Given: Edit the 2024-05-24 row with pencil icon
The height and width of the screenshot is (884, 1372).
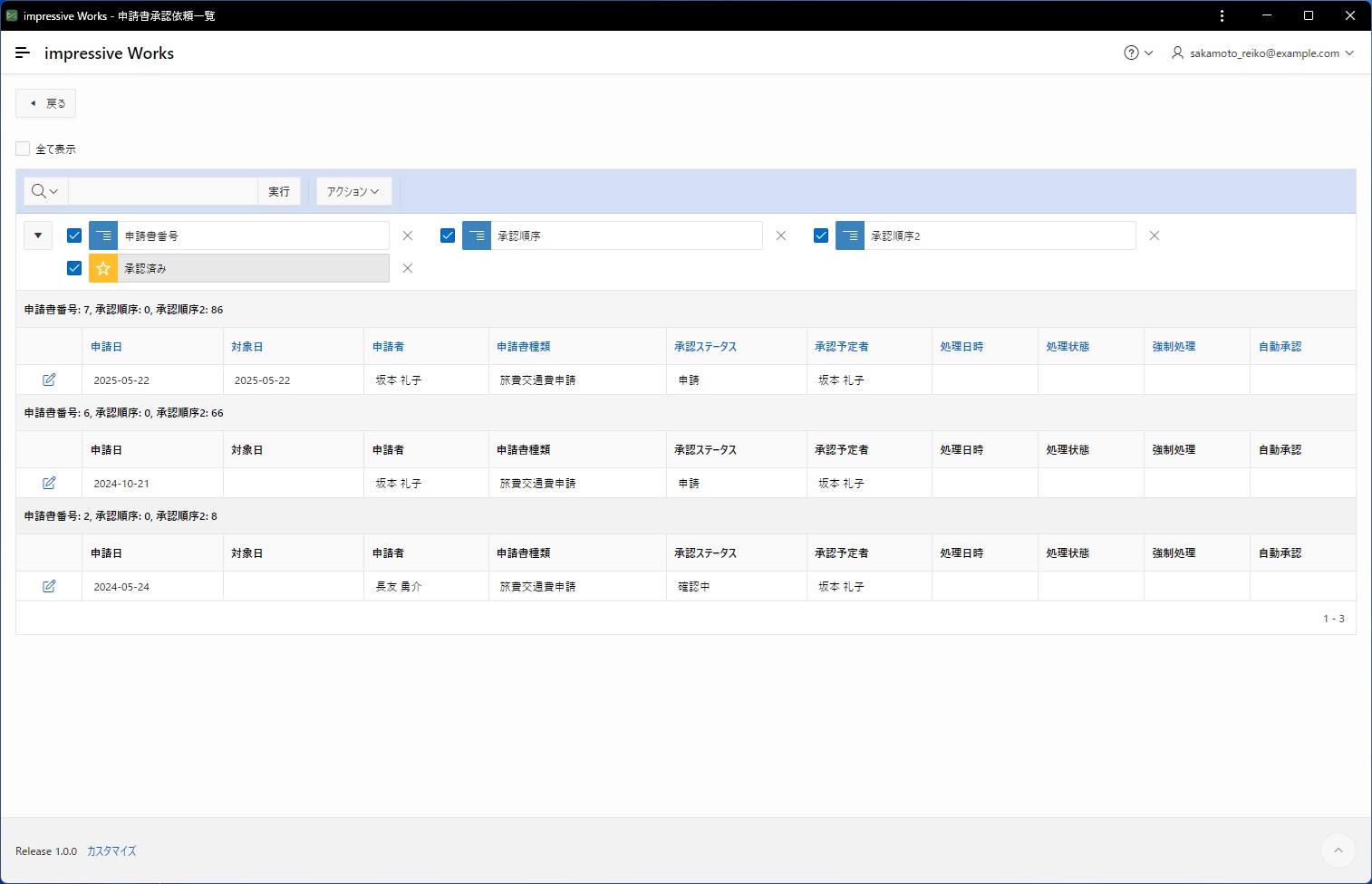Looking at the screenshot, I should [x=49, y=586].
